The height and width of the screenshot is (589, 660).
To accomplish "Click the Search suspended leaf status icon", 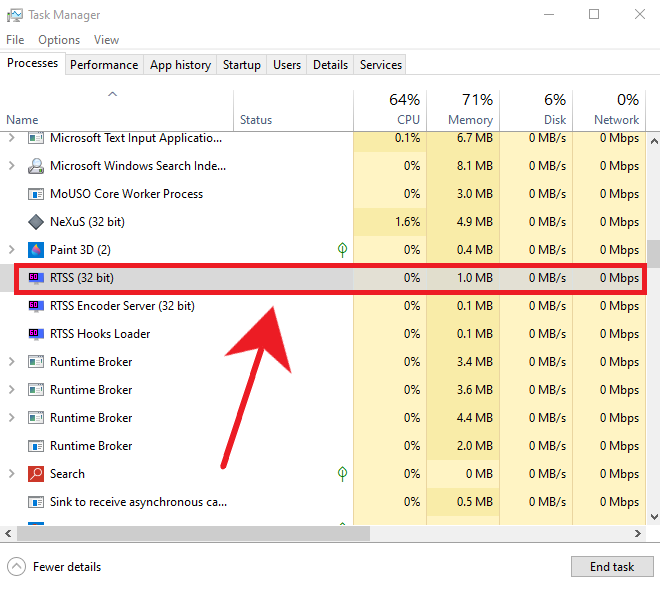I will 343,474.
